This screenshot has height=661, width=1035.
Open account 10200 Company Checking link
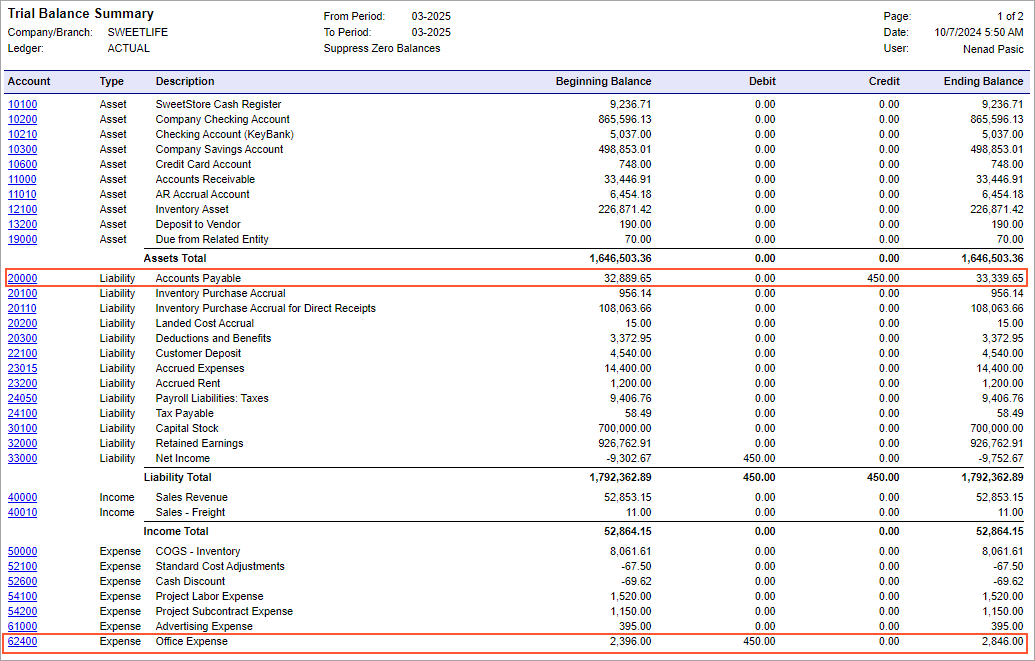(x=22, y=119)
